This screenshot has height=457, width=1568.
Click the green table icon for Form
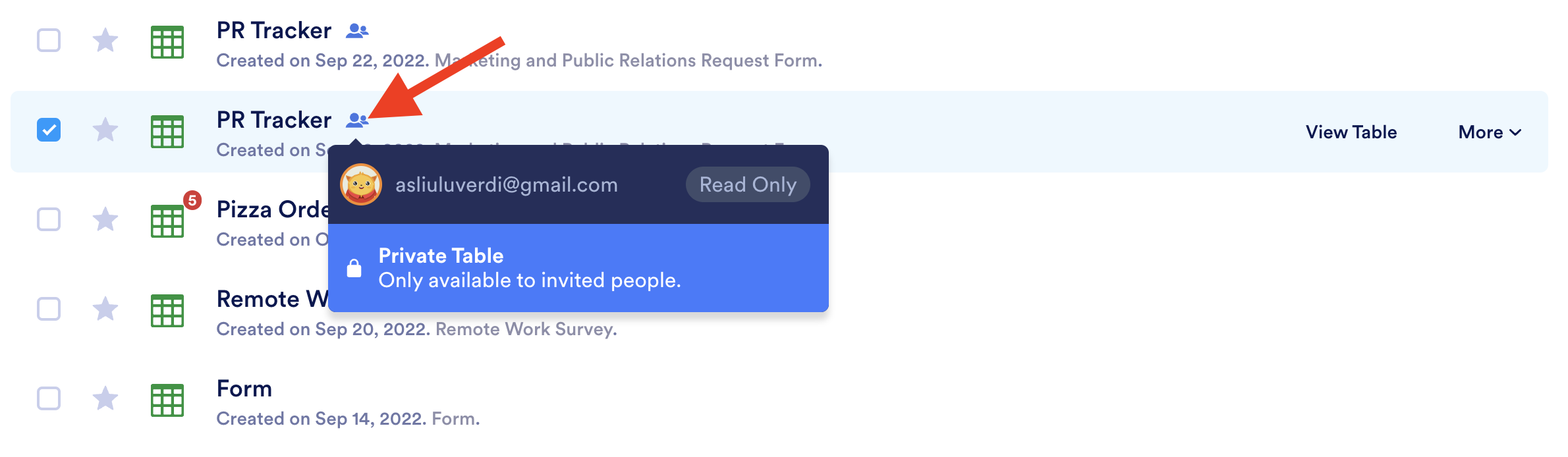(x=167, y=400)
